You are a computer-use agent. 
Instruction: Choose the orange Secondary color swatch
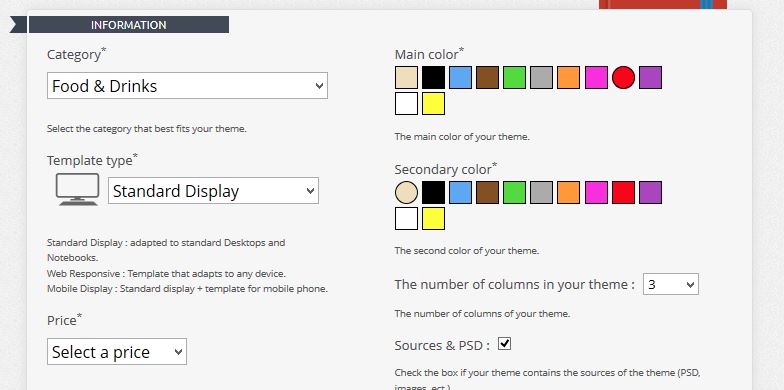point(568,192)
